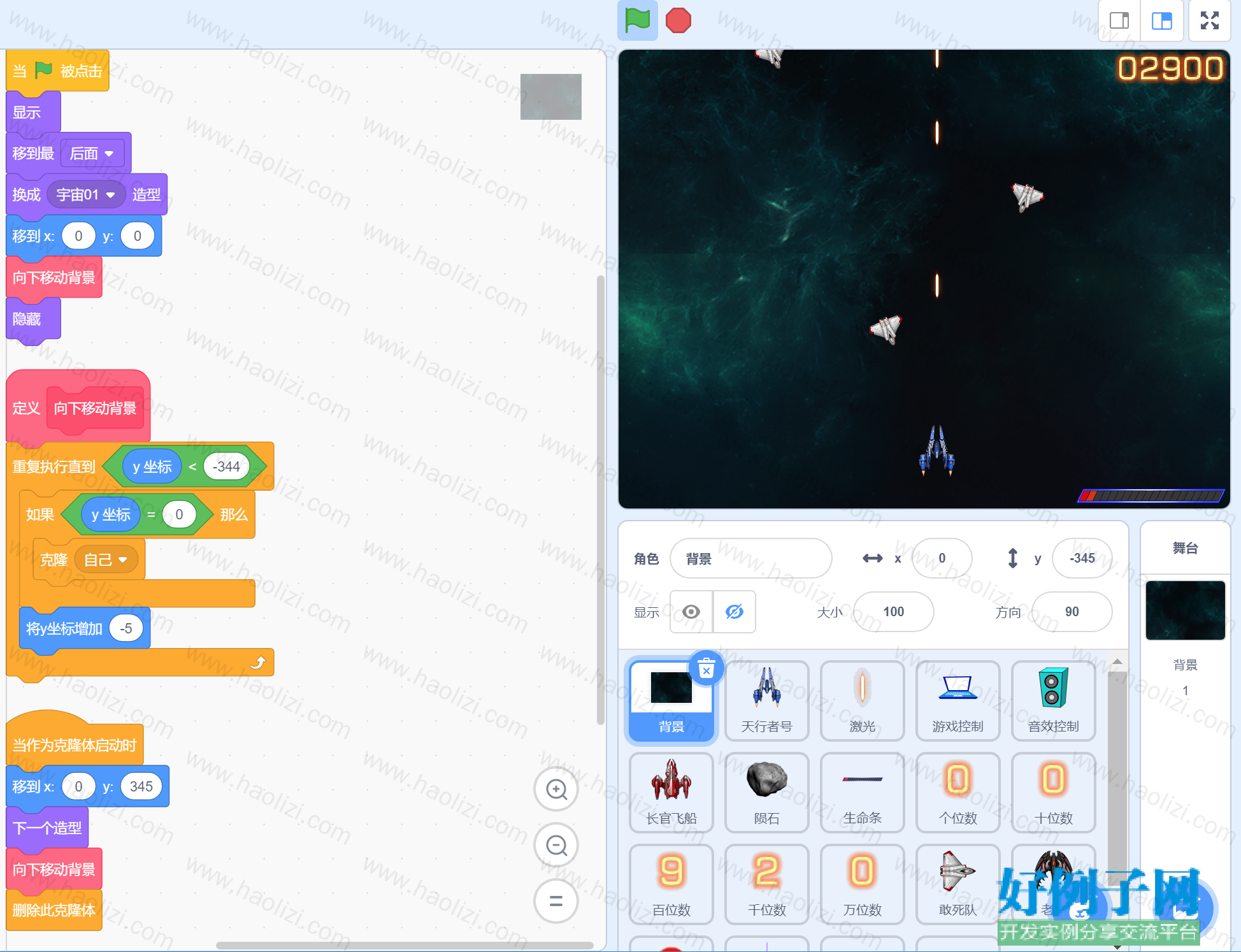Edit -344 value in 重复执行直到 condition

coord(226,466)
